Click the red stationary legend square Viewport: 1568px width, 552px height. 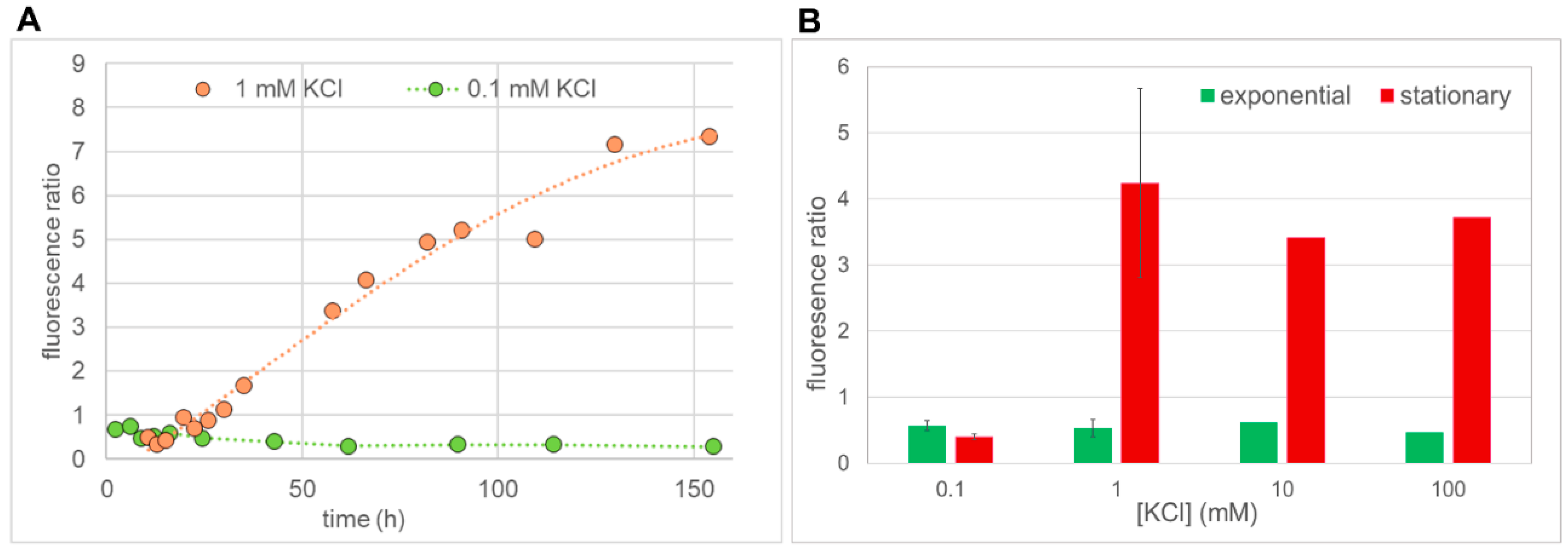1387,96
